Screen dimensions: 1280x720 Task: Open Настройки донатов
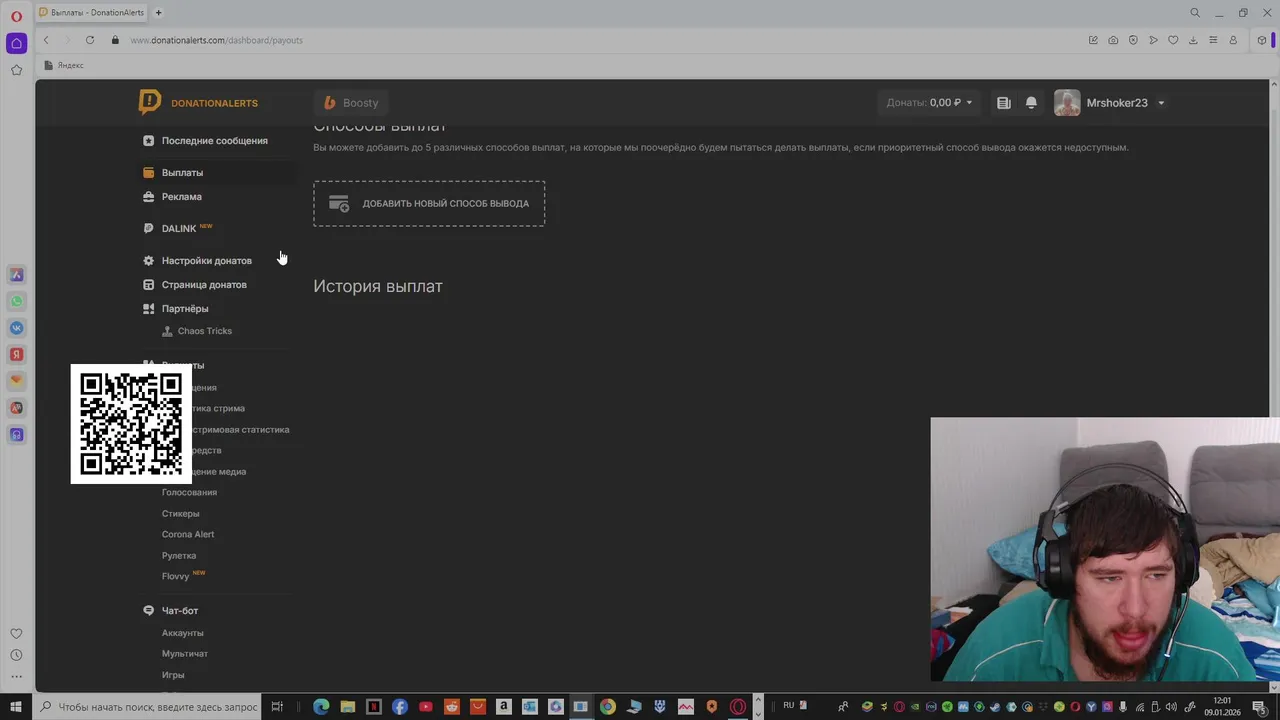tap(206, 261)
